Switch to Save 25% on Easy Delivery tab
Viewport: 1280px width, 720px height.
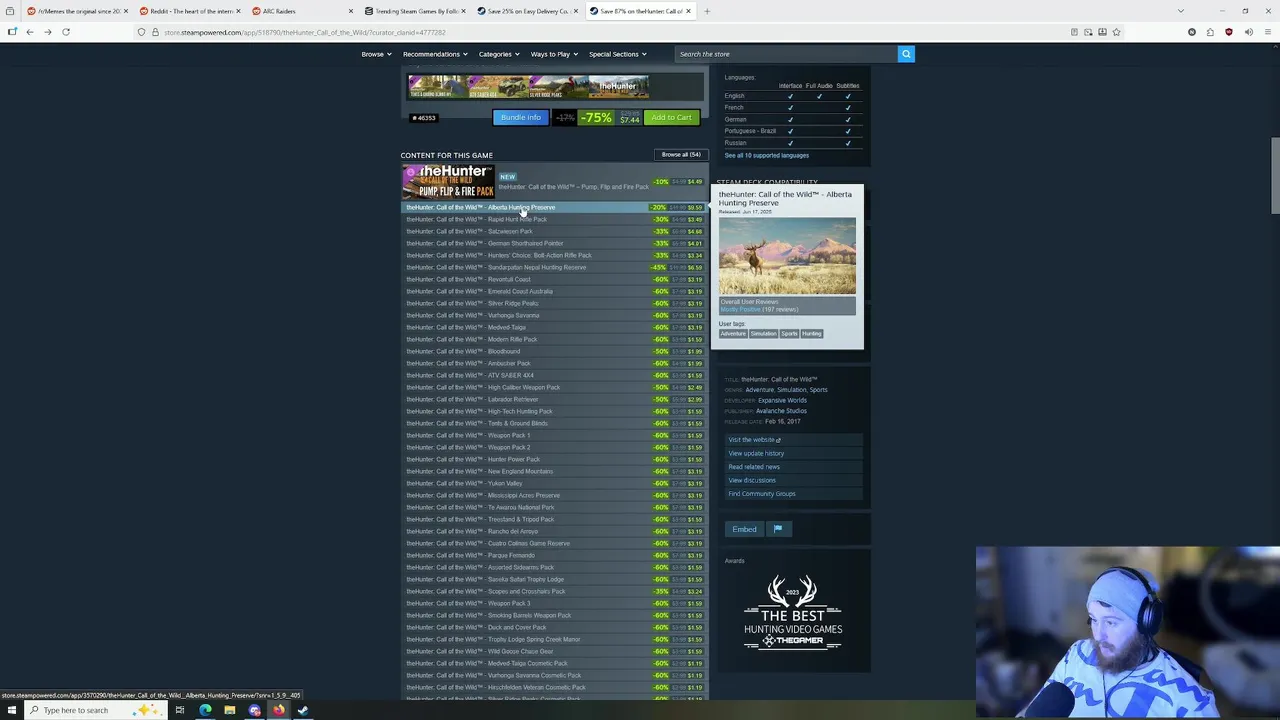click(x=525, y=11)
